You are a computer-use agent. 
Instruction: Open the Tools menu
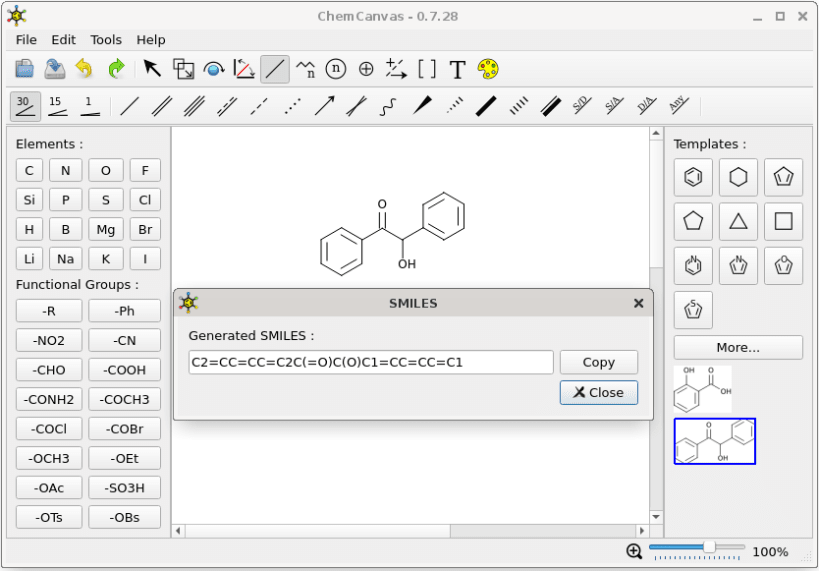tap(106, 40)
